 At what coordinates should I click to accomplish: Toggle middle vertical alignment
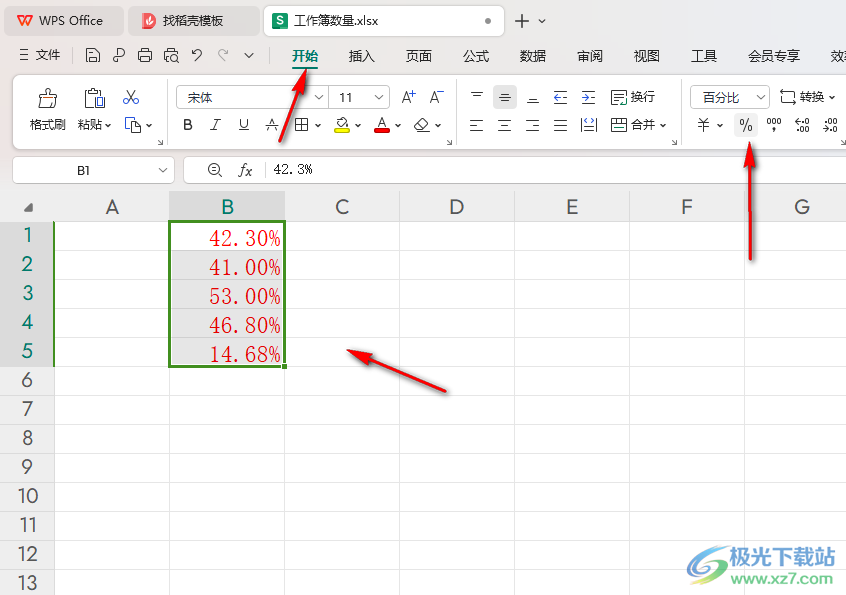pos(504,97)
